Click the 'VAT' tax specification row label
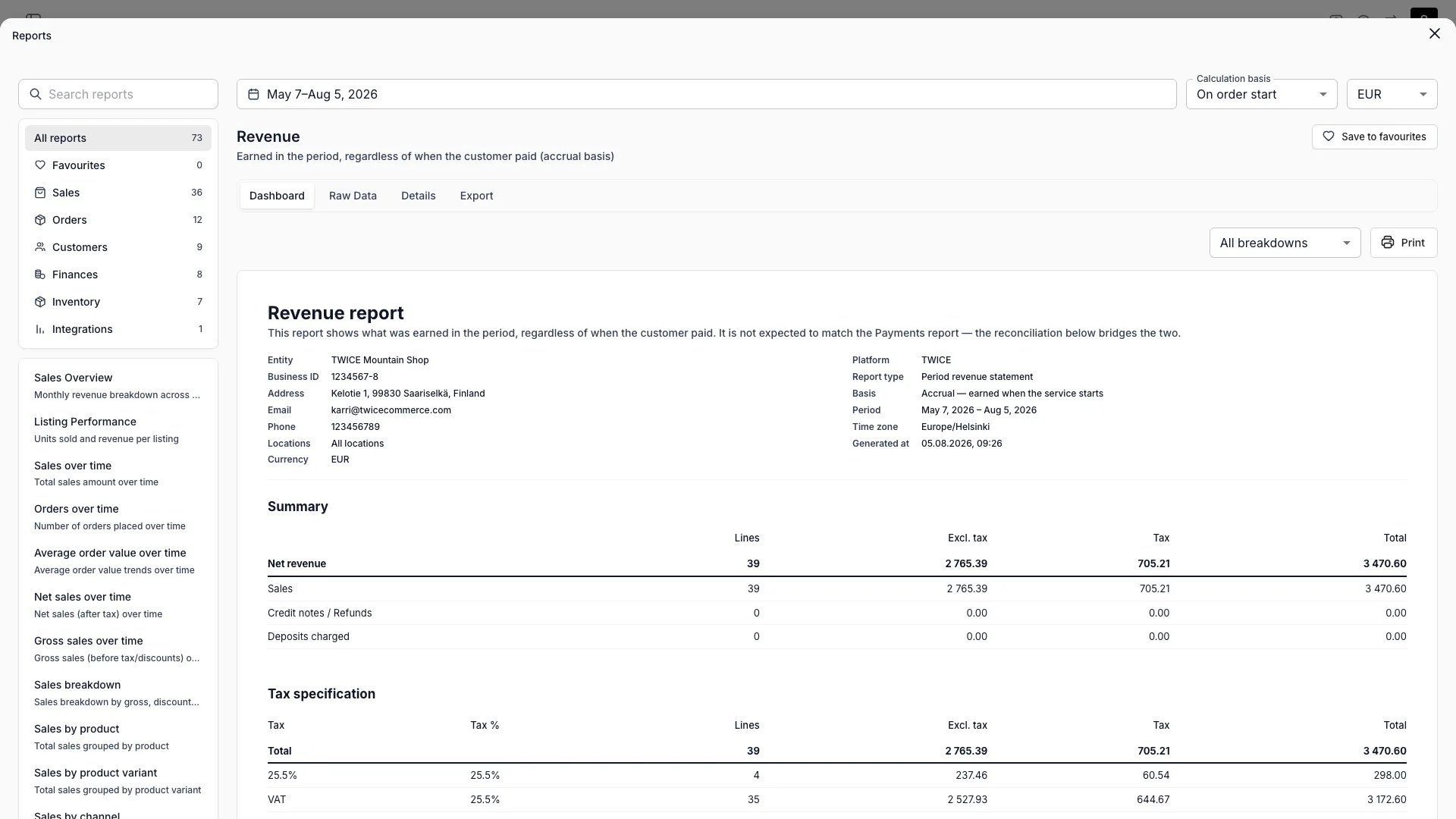The width and height of the screenshot is (1456, 819). click(x=277, y=799)
